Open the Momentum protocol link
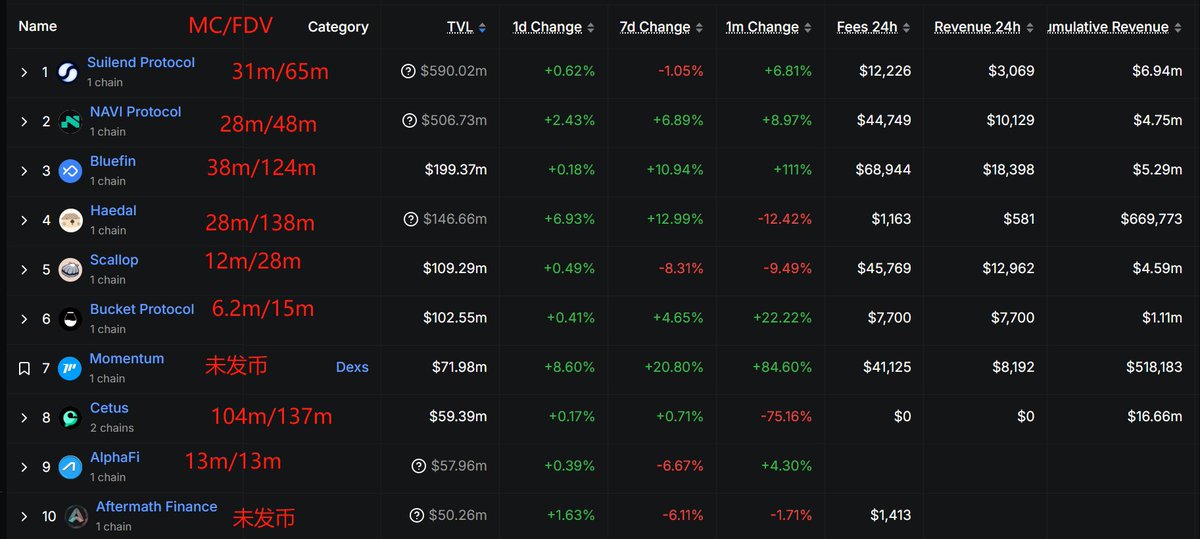1200x539 pixels. [x=127, y=358]
